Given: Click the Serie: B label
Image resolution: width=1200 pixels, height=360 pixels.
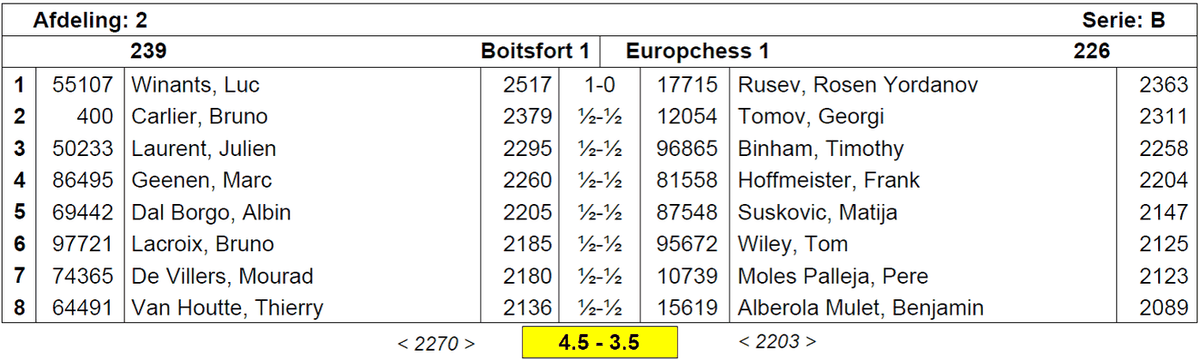Looking at the screenshot, I should point(1123,19).
